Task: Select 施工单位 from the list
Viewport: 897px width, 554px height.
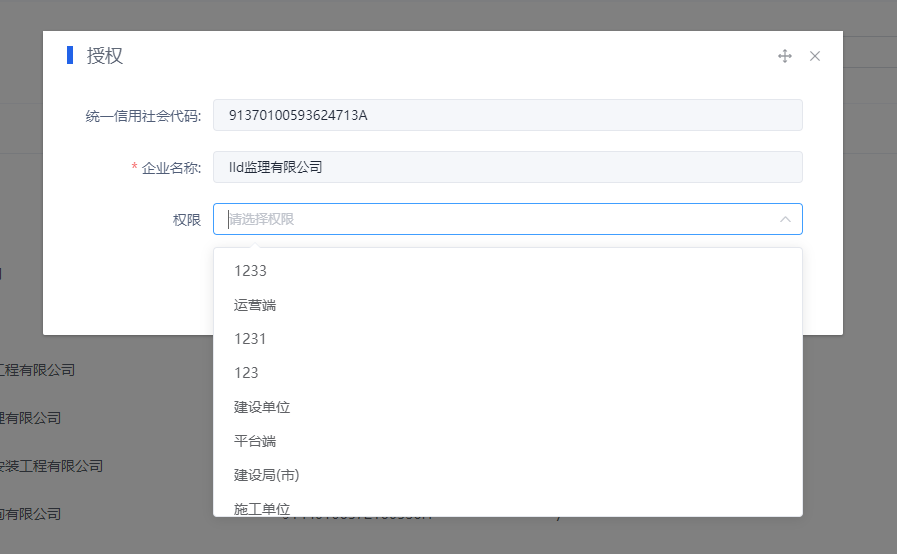Action: tap(508, 506)
